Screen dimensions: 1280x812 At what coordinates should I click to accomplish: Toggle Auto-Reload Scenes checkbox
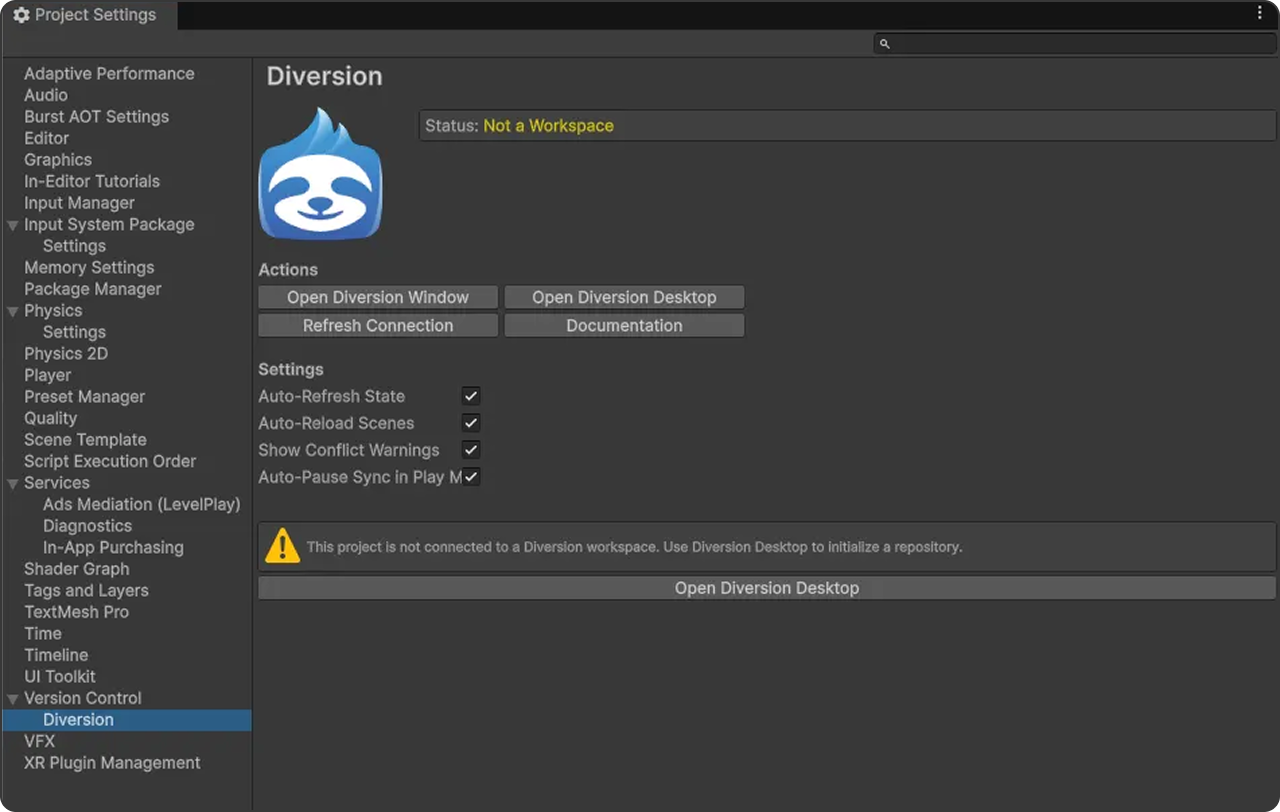tap(471, 423)
